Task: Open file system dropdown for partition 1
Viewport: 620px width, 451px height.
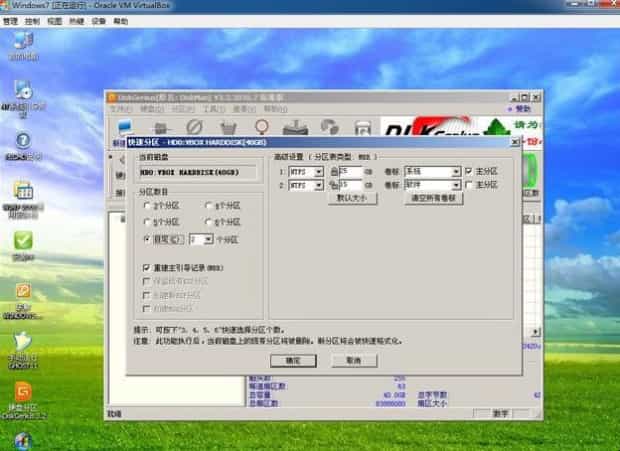Action: click(319, 172)
